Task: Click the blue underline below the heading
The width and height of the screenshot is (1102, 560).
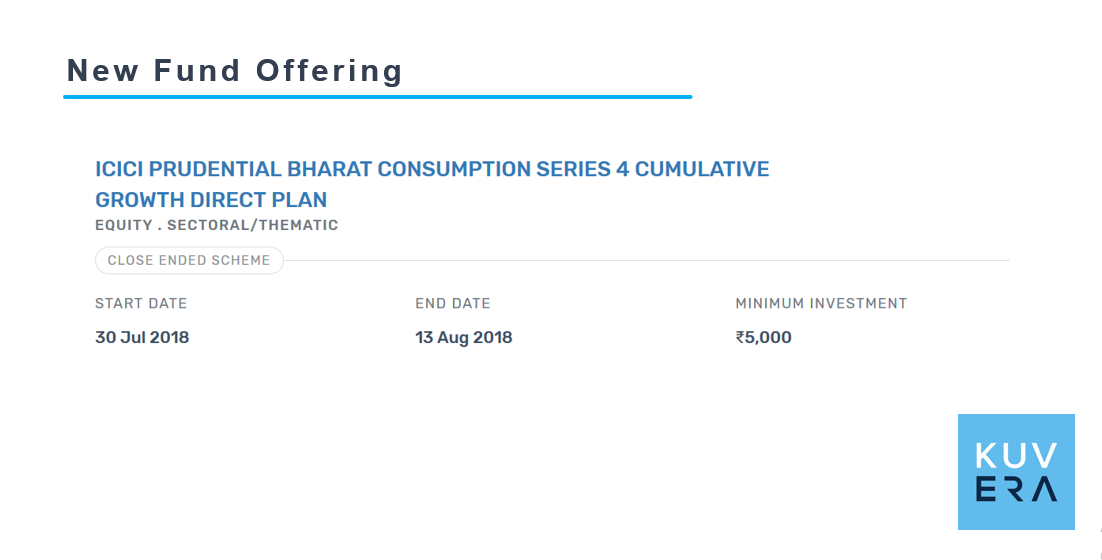Action: coord(378,97)
